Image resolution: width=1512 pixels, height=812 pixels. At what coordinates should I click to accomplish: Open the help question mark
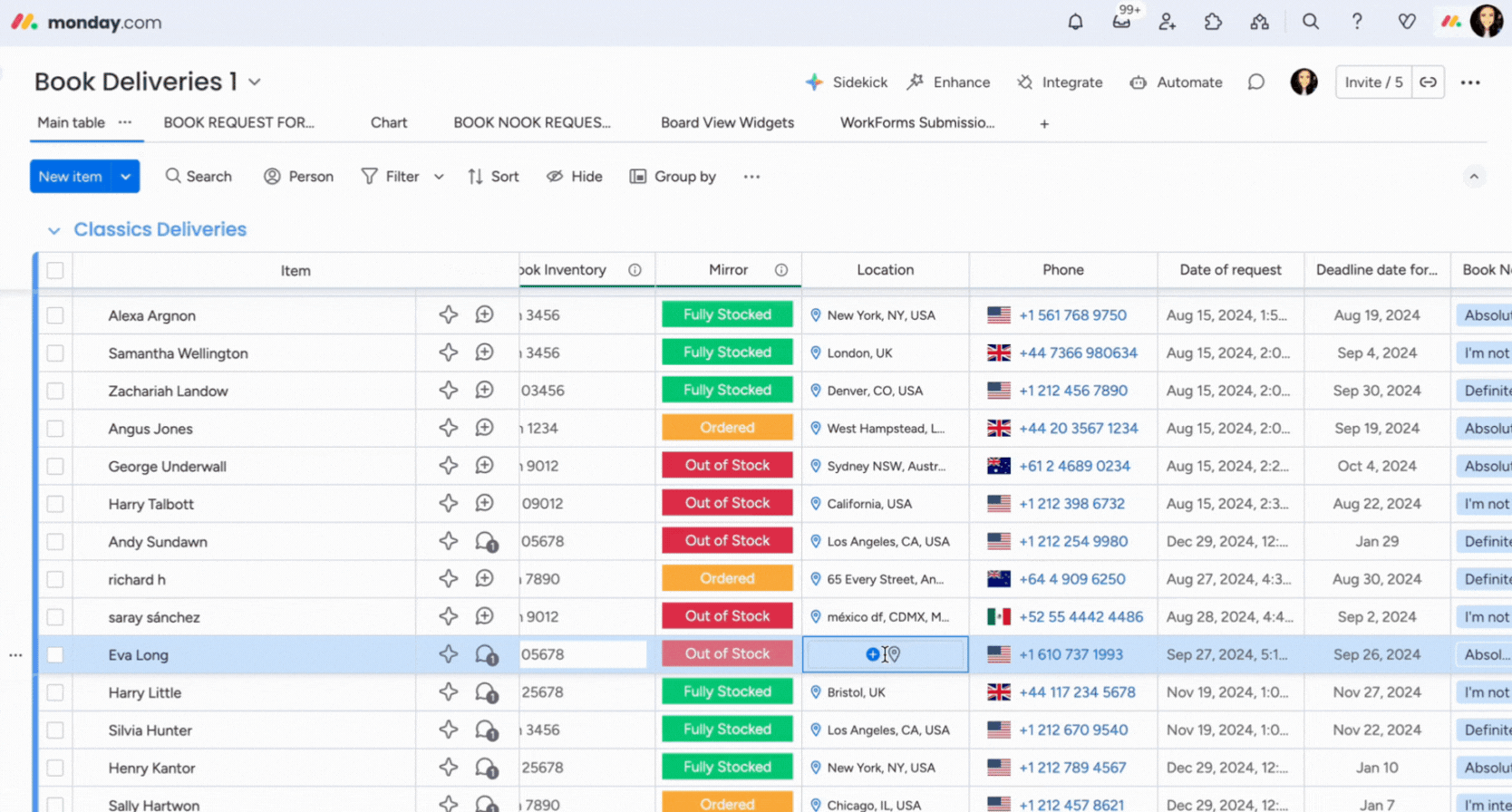pyautogui.click(x=1356, y=22)
